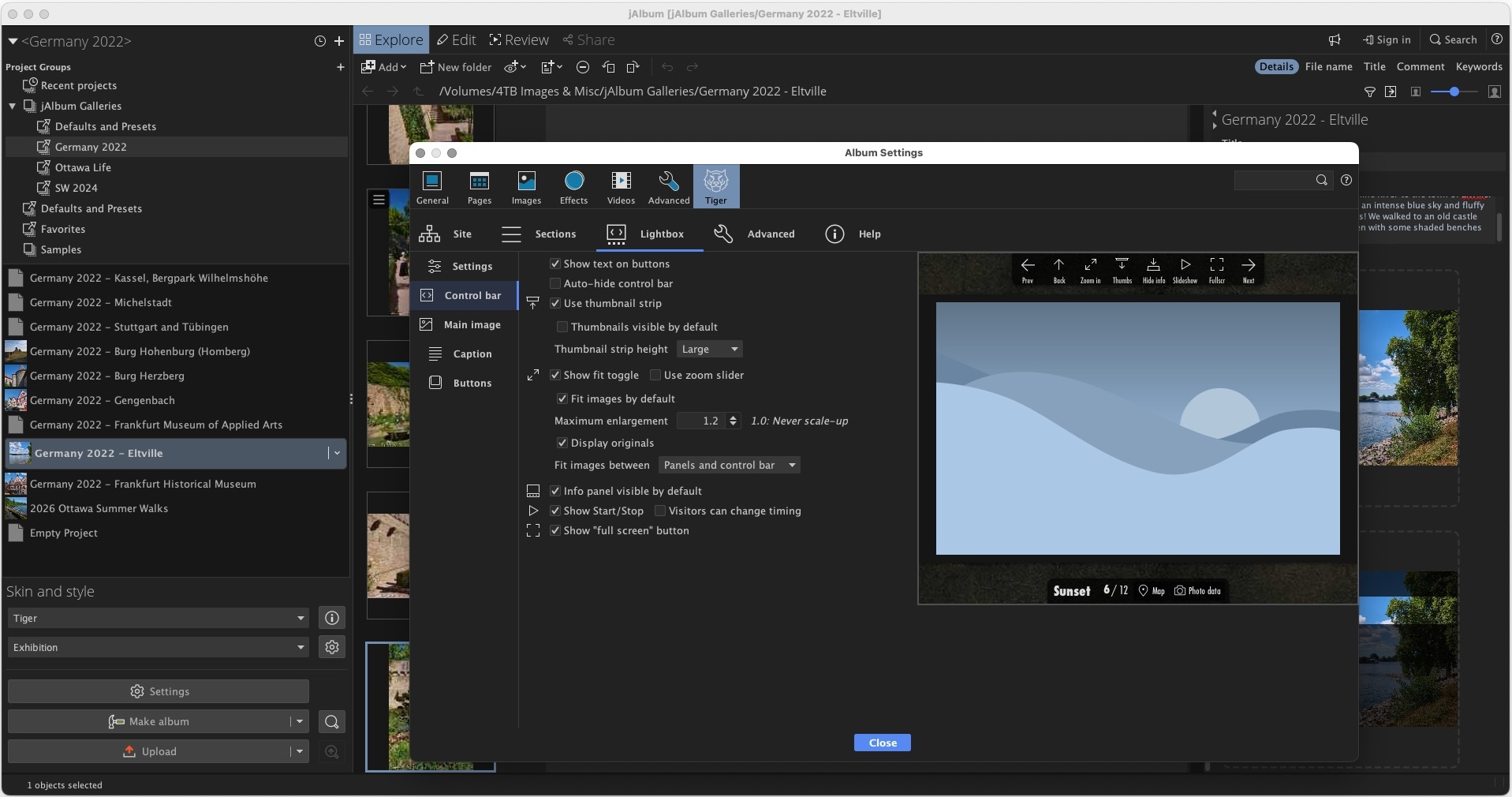Click the Upload button

click(x=148, y=751)
